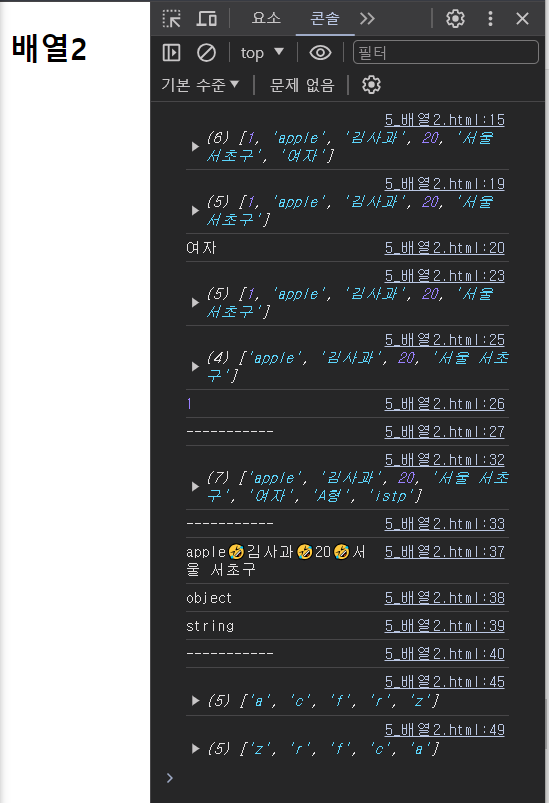Clear the console output
The image size is (549, 803).
(x=206, y=53)
